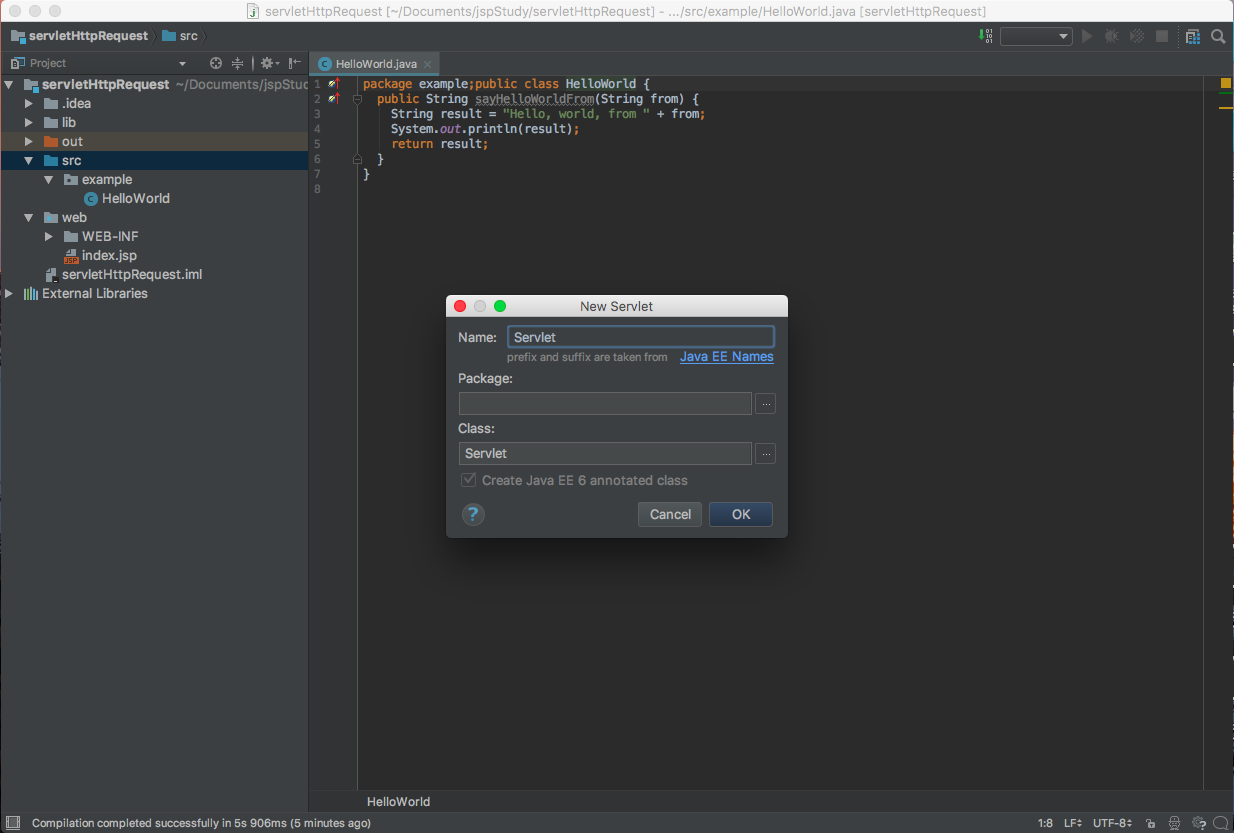Expand External Libraries node
This screenshot has height=833, width=1234.
coord(10,294)
